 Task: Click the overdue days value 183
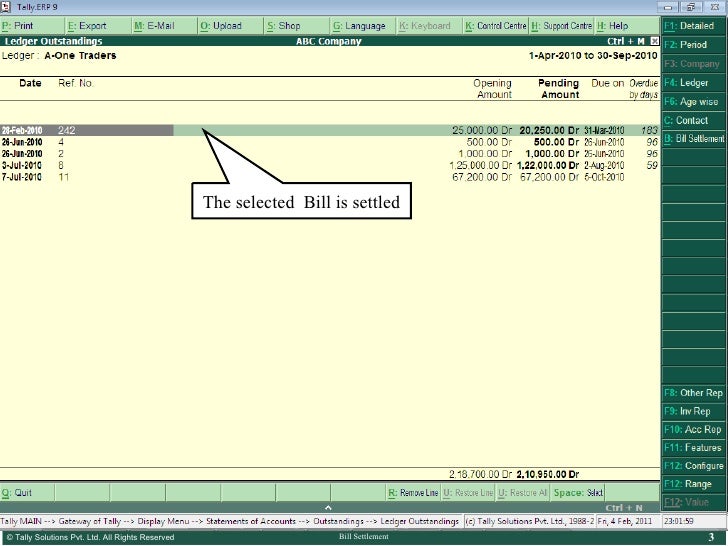(649, 130)
